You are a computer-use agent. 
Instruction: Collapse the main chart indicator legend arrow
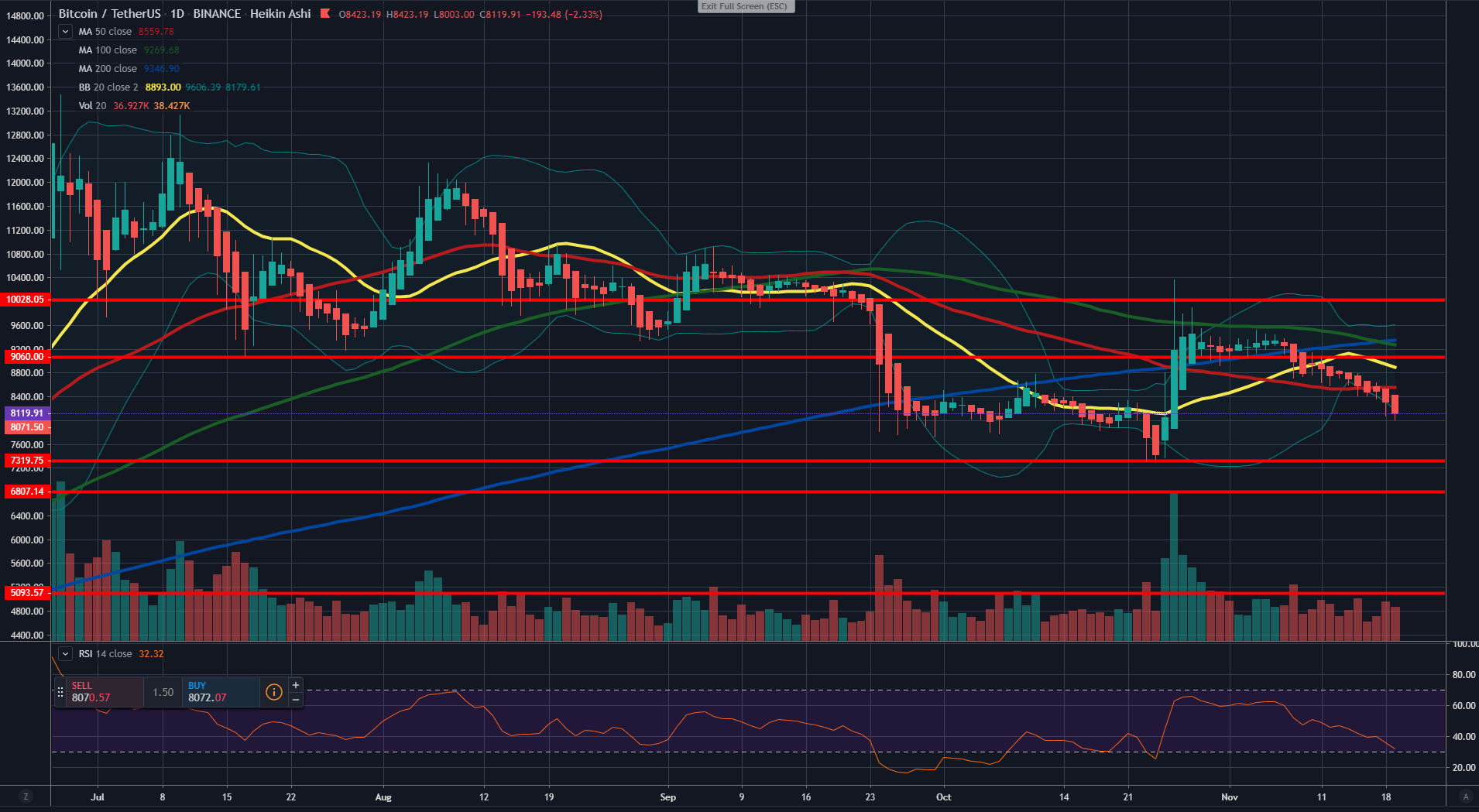(66, 32)
